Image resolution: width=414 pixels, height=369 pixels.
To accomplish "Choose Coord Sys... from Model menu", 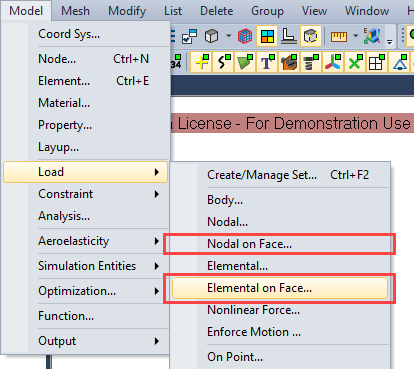I will (x=86, y=34).
